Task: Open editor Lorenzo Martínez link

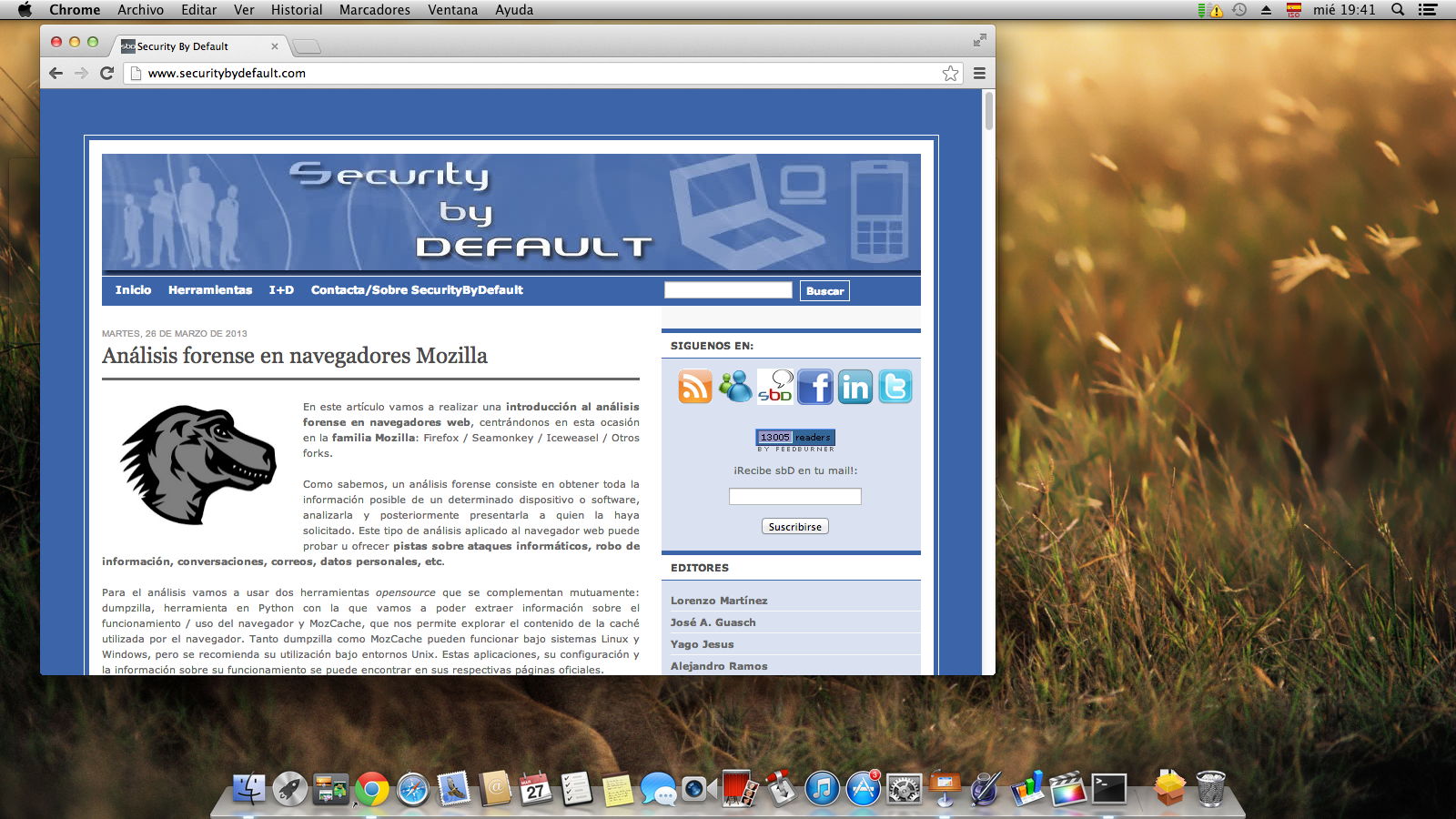Action: pyautogui.click(x=719, y=601)
